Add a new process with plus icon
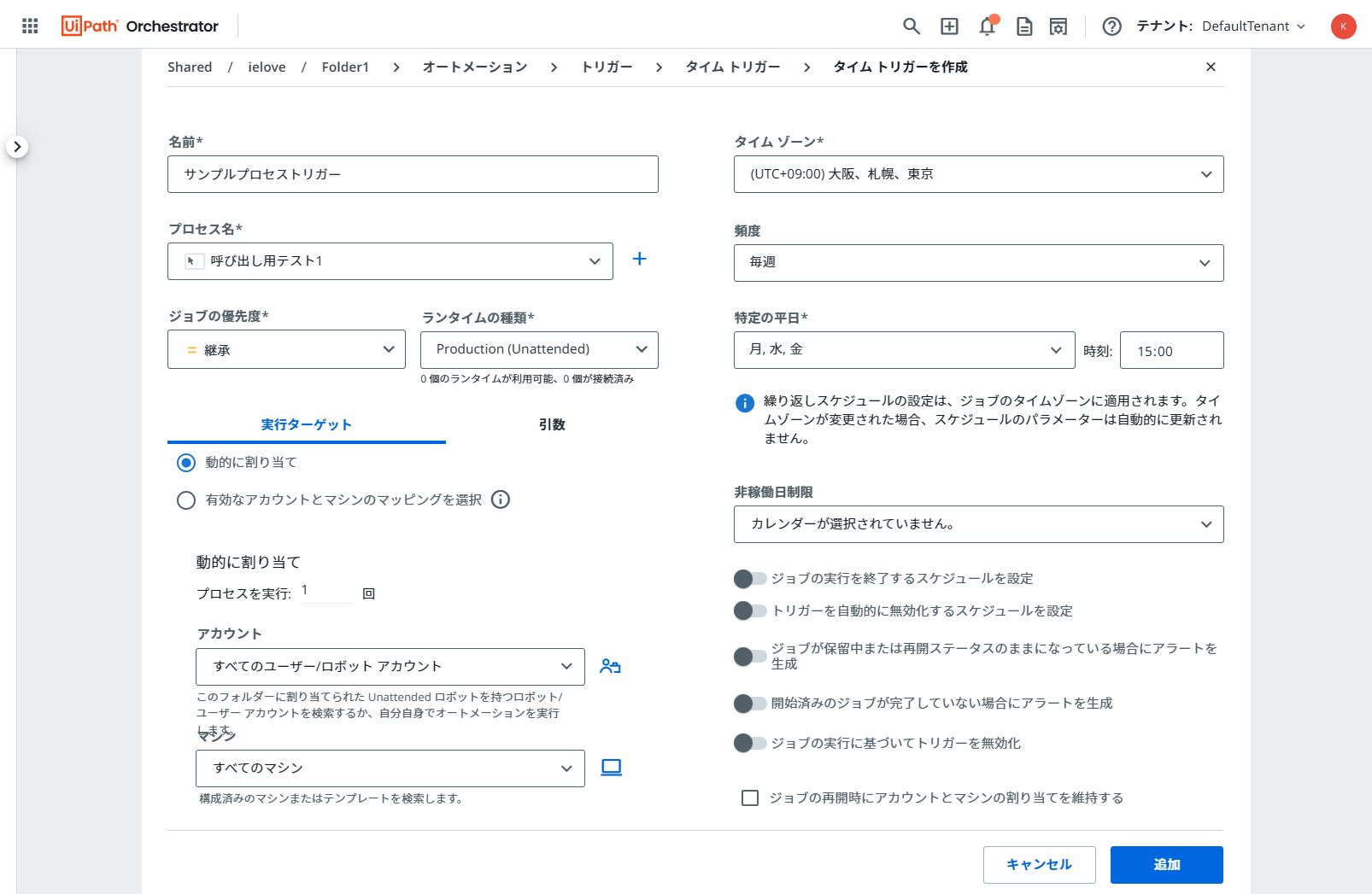Screen dimensions: 1372x894 (x=639, y=259)
